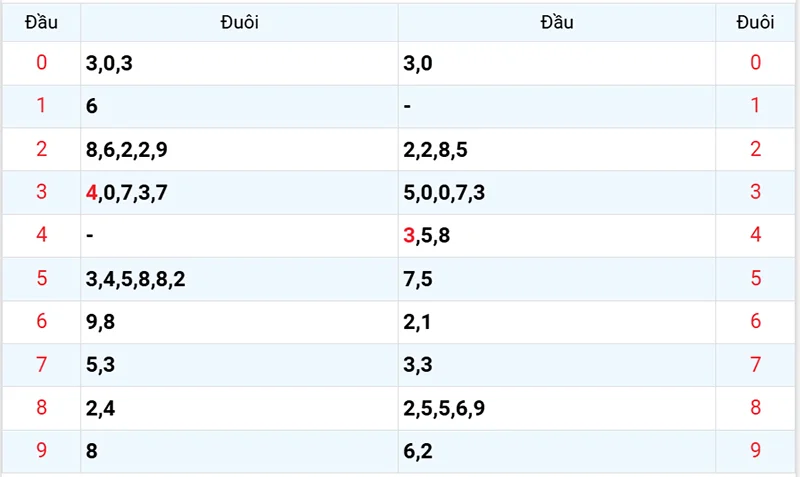The width and height of the screenshot is (800, 477).
Task: Click the 5,3 cell
Action: tap(101, 365)
